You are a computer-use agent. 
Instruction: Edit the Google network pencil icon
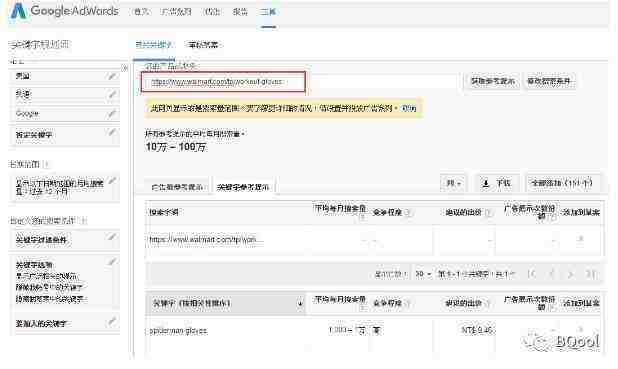pos(112,114)
